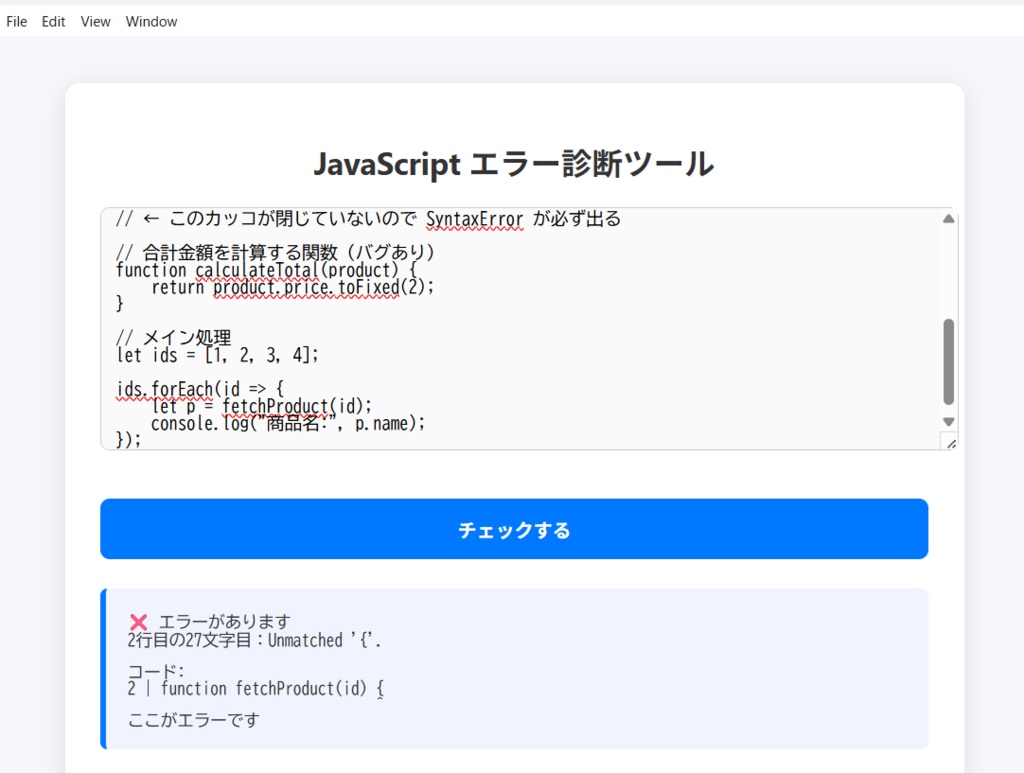1024x773 pixels.
Task: Click the underlined fetchProduct word
Action: (277, 406)
